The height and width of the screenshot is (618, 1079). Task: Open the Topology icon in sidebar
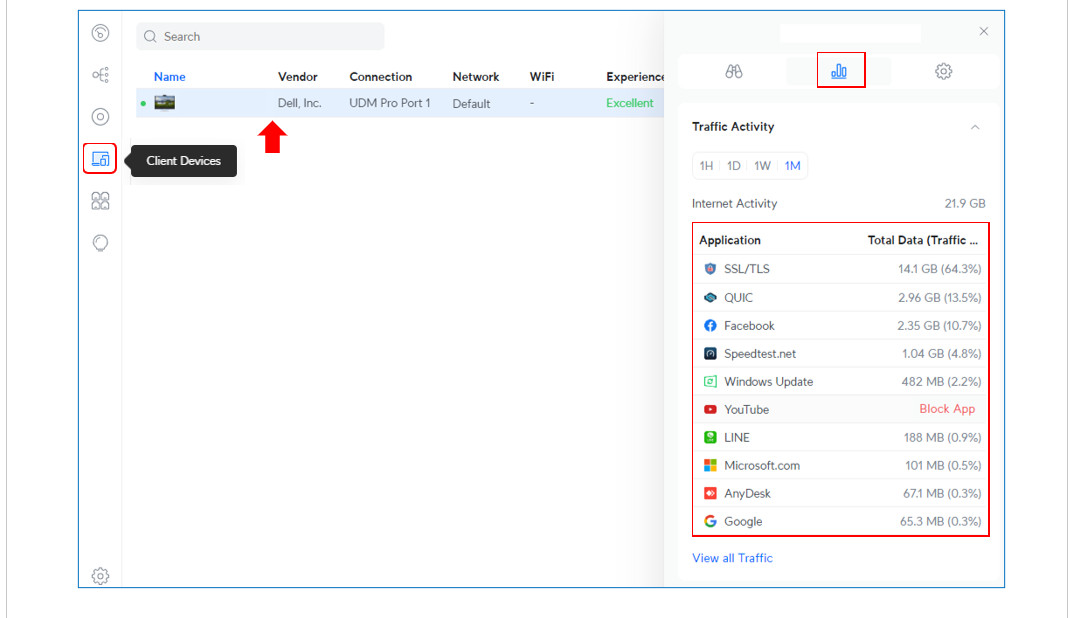point(100,75)
